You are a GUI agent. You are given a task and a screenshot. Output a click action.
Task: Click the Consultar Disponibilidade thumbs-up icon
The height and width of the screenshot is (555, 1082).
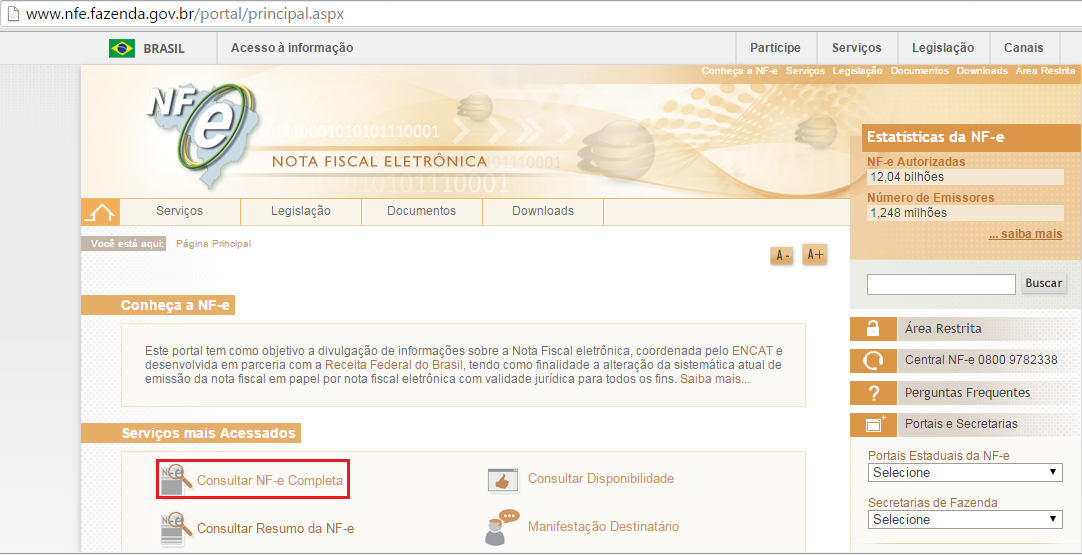[503, 480]
